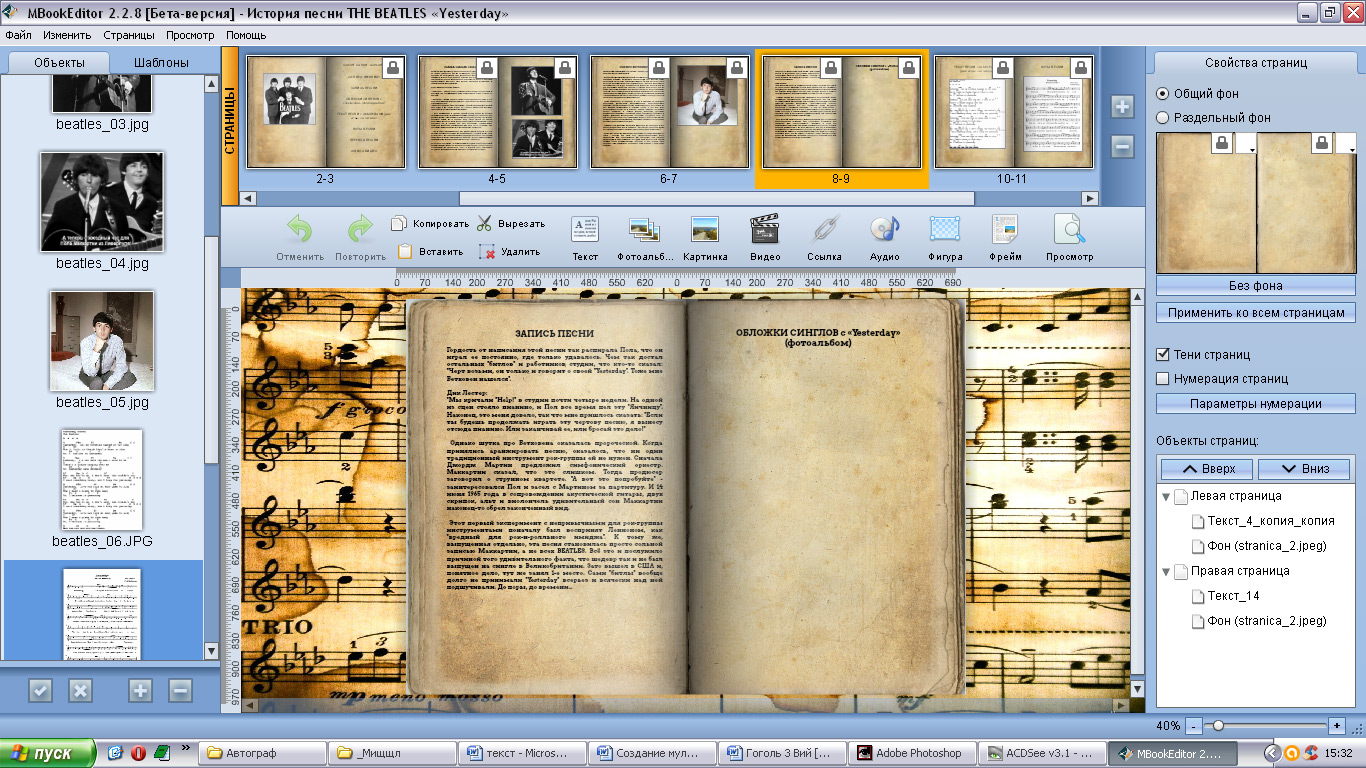Zoom in with the plus zoom button
Image resolution: width=1366 pixels, height=768 pixels.
[x=1337, y=725]
